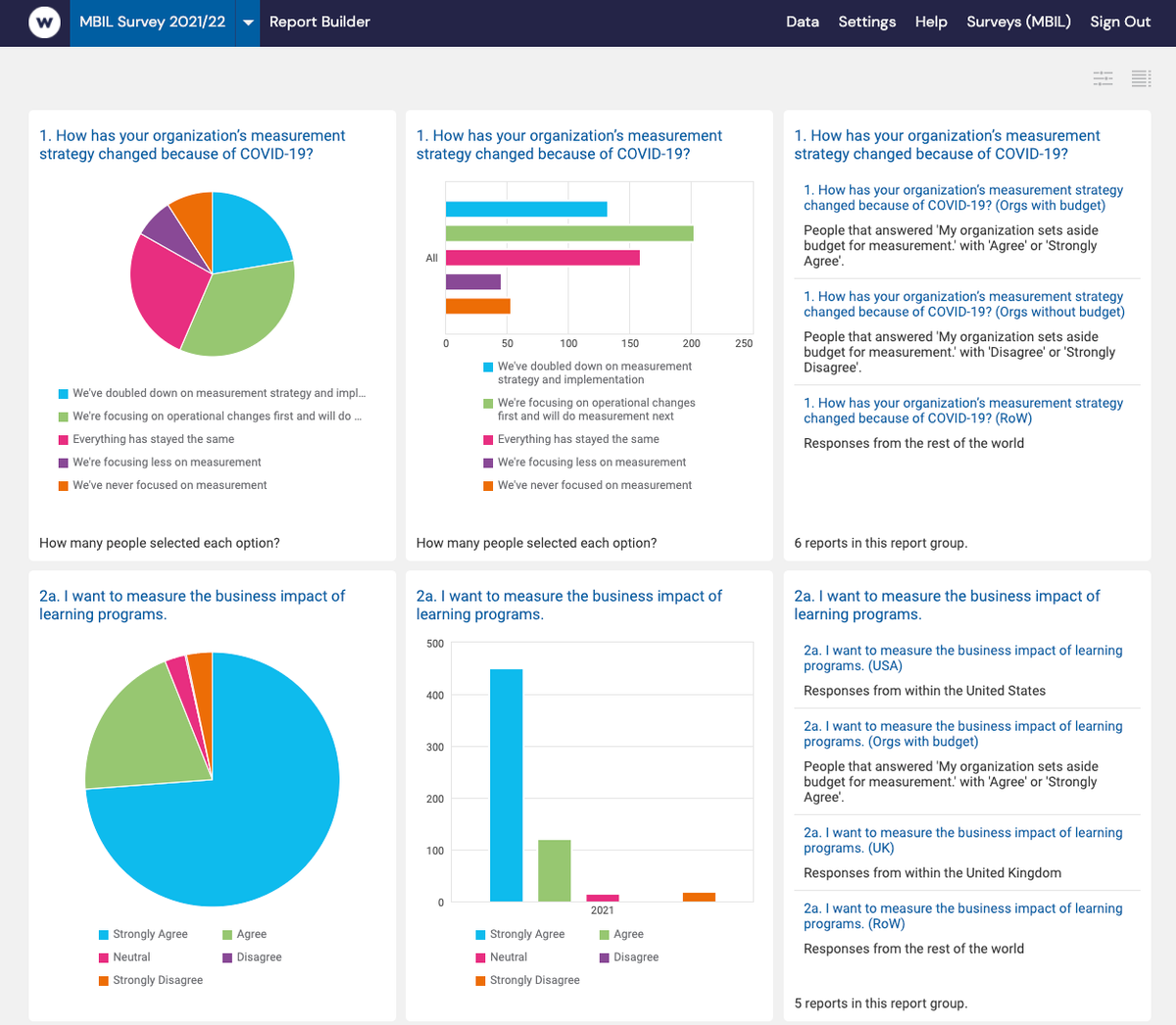Click the green horizontal bar in question 1 bar chart
This screenshot has width=1176, height=1025.
569,233
